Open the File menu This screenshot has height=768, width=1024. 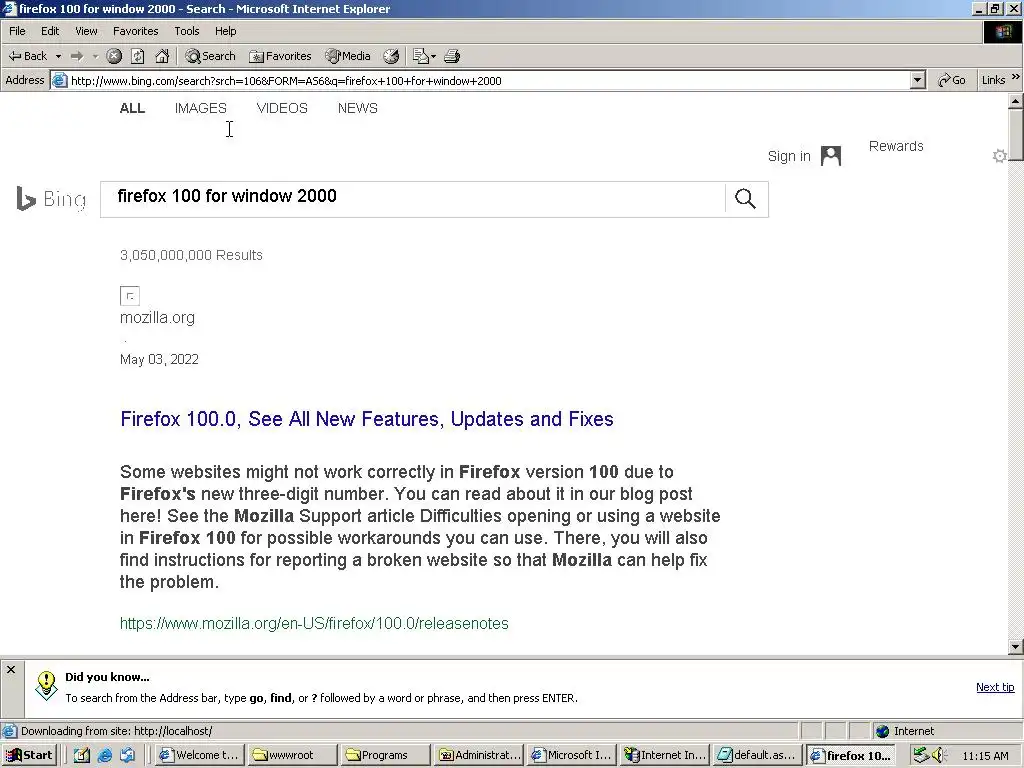[x=17, y=31]
